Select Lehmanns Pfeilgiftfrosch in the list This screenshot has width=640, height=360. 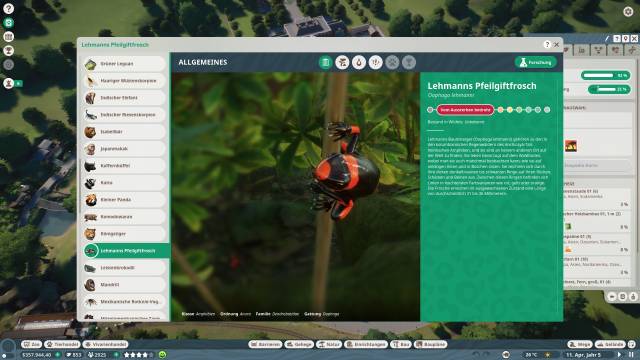(x=126, y=251)
